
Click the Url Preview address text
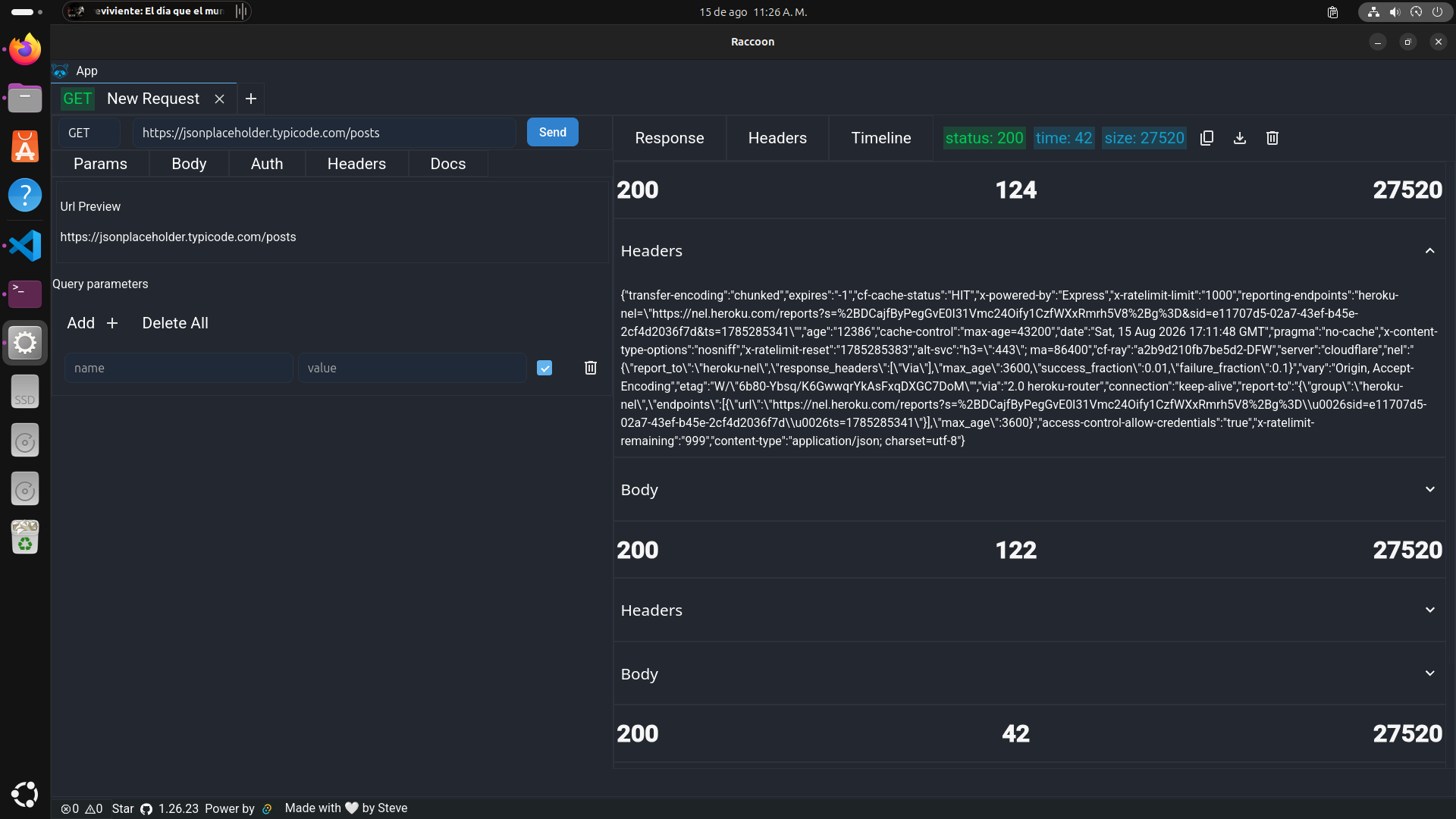178,237
